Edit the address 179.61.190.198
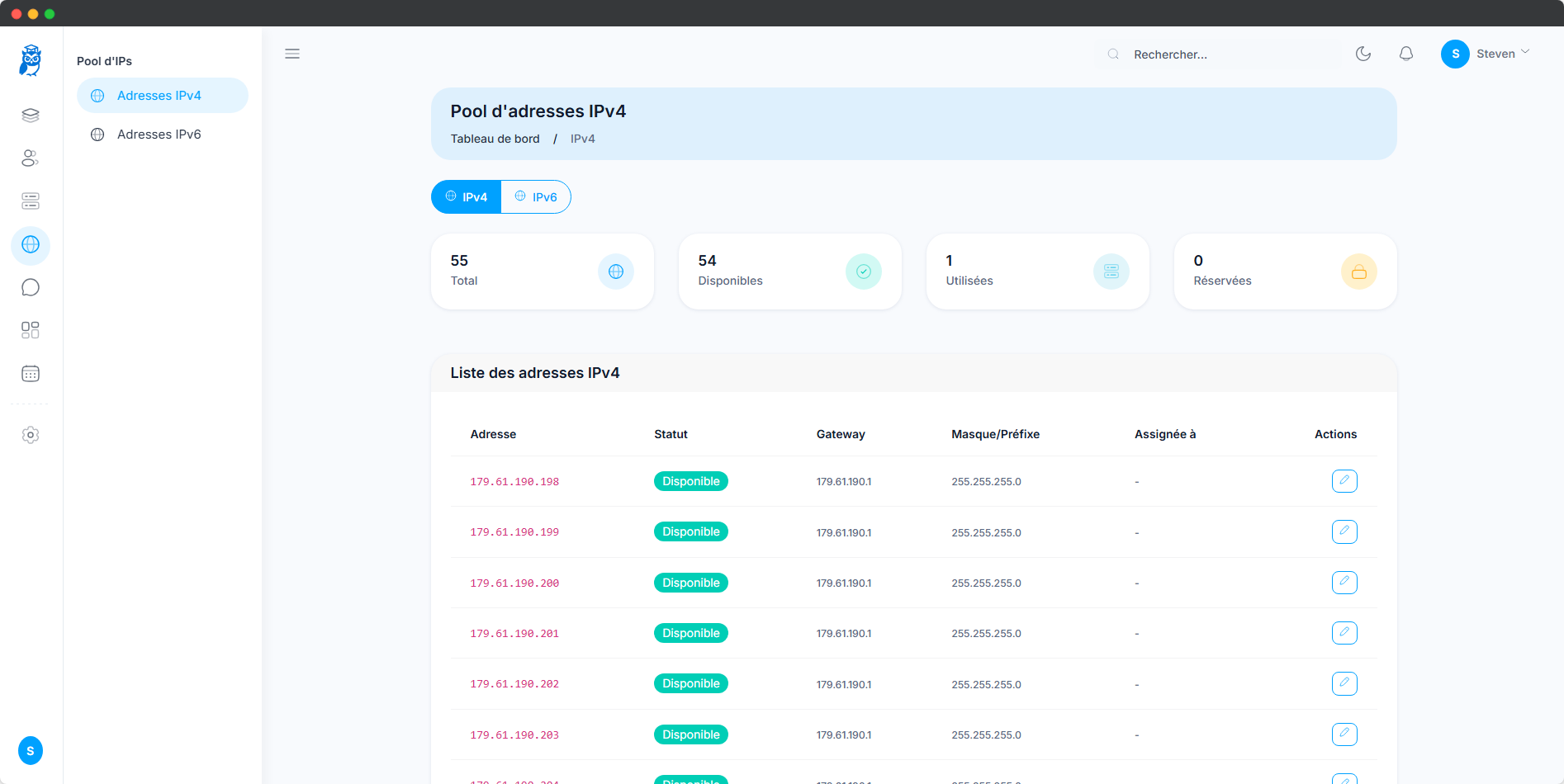The height and width of the screenshot is (784, 1564). (1344, 480)
